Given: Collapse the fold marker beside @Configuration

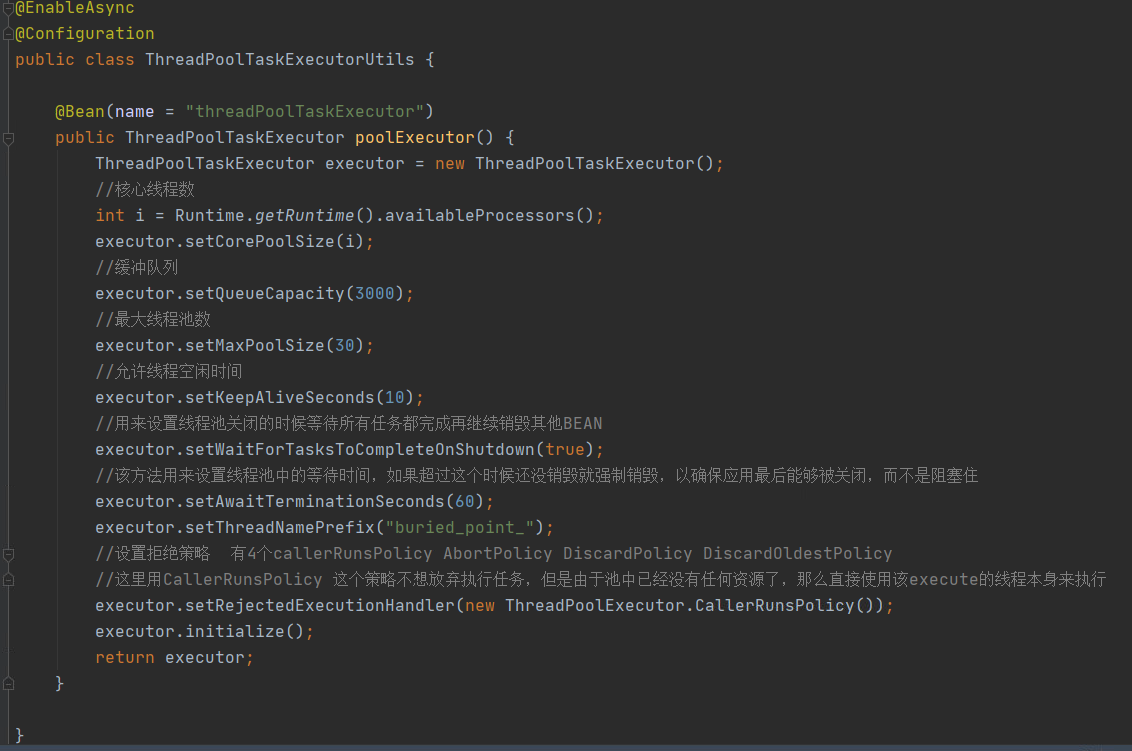Looking at the screenshot, I should click(x=8, y=34).
